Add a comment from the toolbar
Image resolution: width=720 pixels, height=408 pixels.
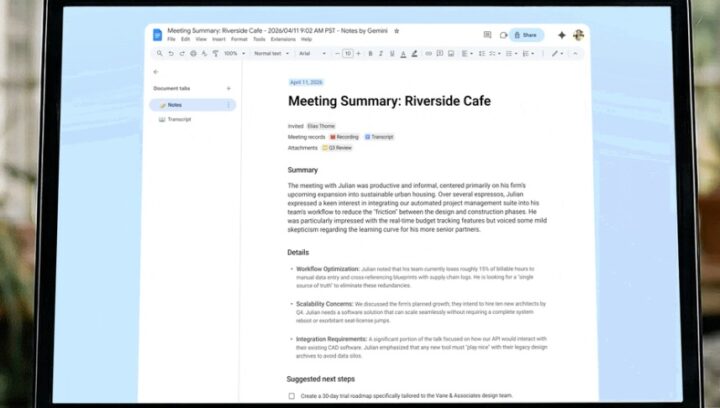439,54
